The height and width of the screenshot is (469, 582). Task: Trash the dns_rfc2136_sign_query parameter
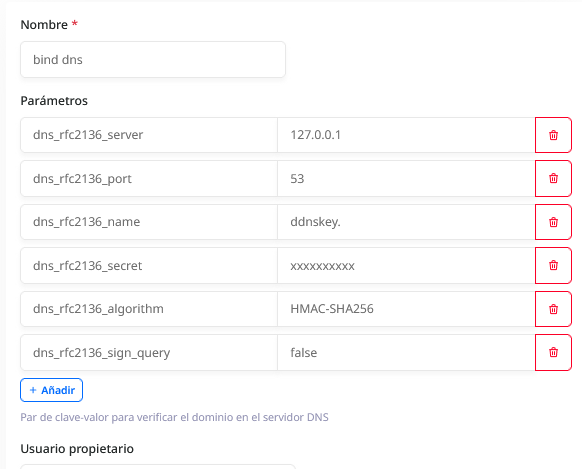coord(553,352)
